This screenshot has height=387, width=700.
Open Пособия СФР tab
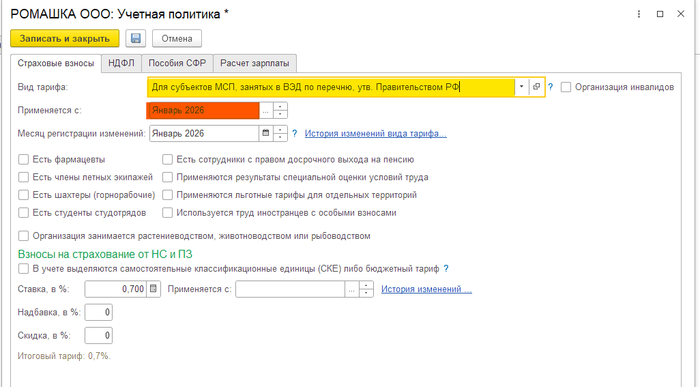pos(177,63)
